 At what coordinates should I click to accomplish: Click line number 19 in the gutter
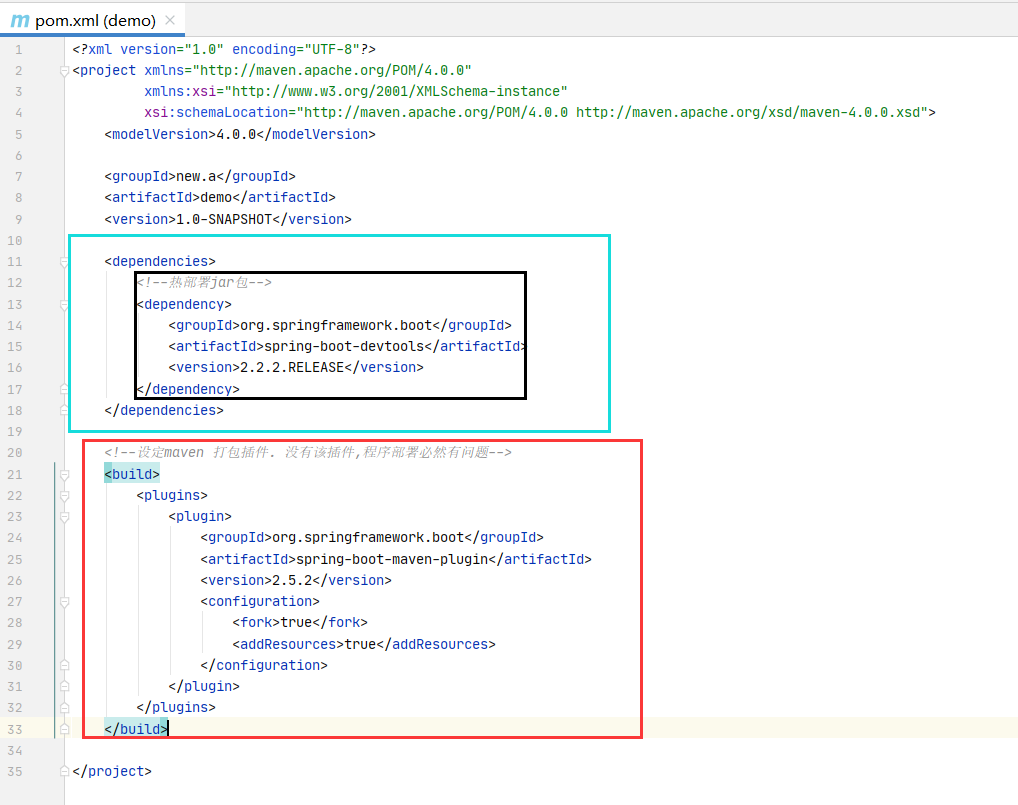tap(15, 432)
